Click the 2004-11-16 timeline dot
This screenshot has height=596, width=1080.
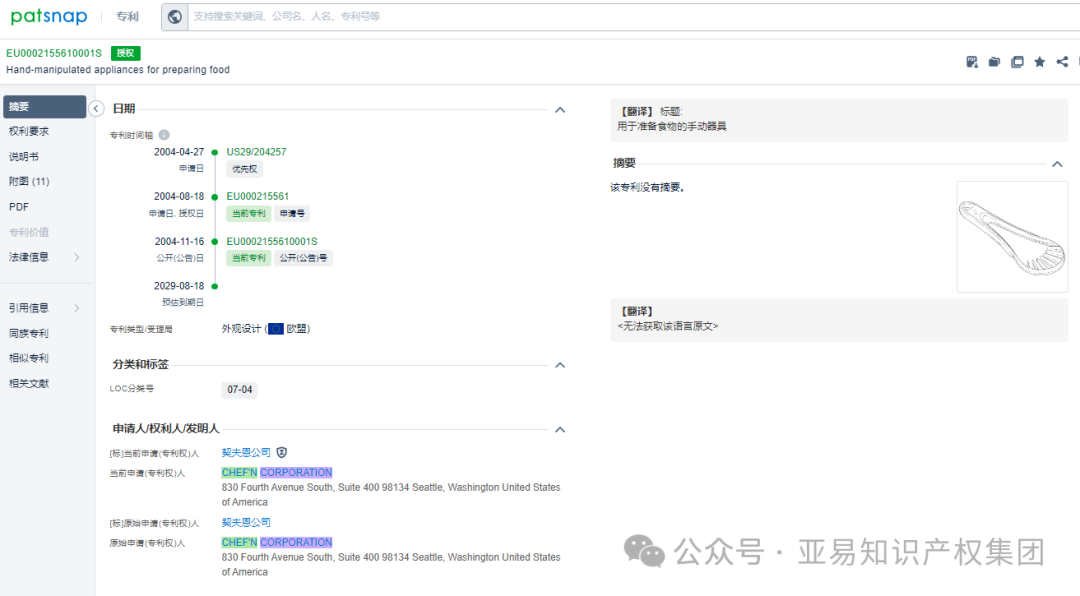pos(215,242)
